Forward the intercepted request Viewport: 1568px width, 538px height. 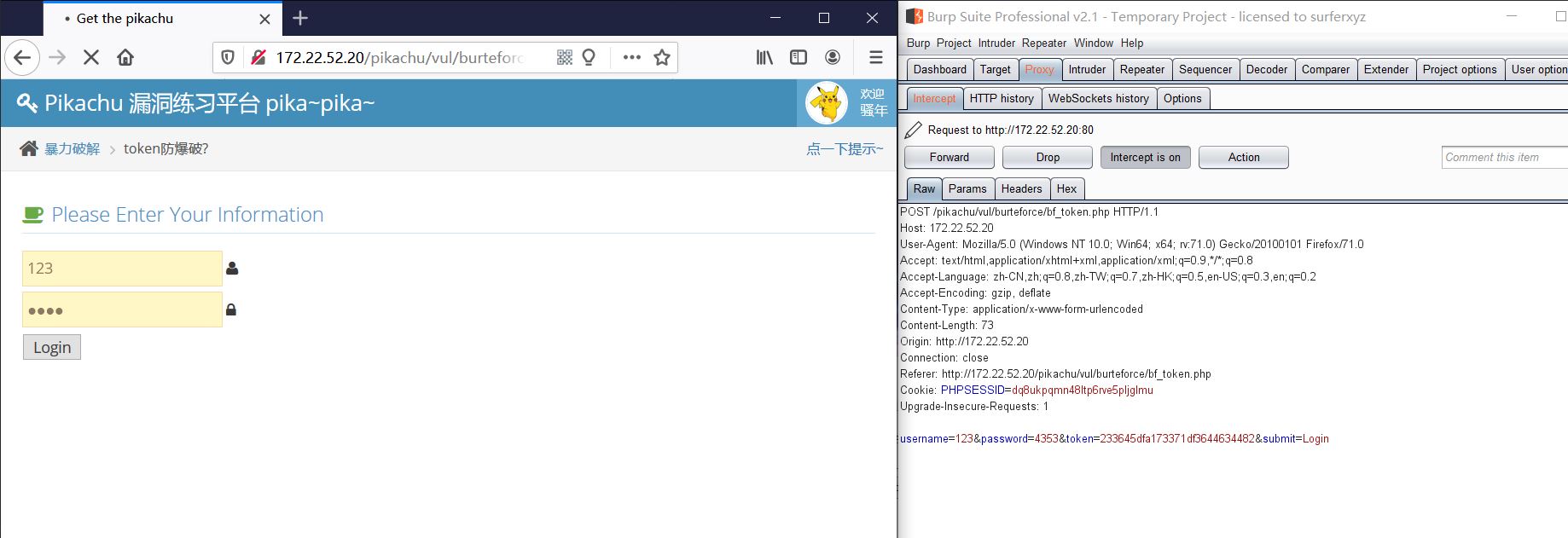point(950,157)
